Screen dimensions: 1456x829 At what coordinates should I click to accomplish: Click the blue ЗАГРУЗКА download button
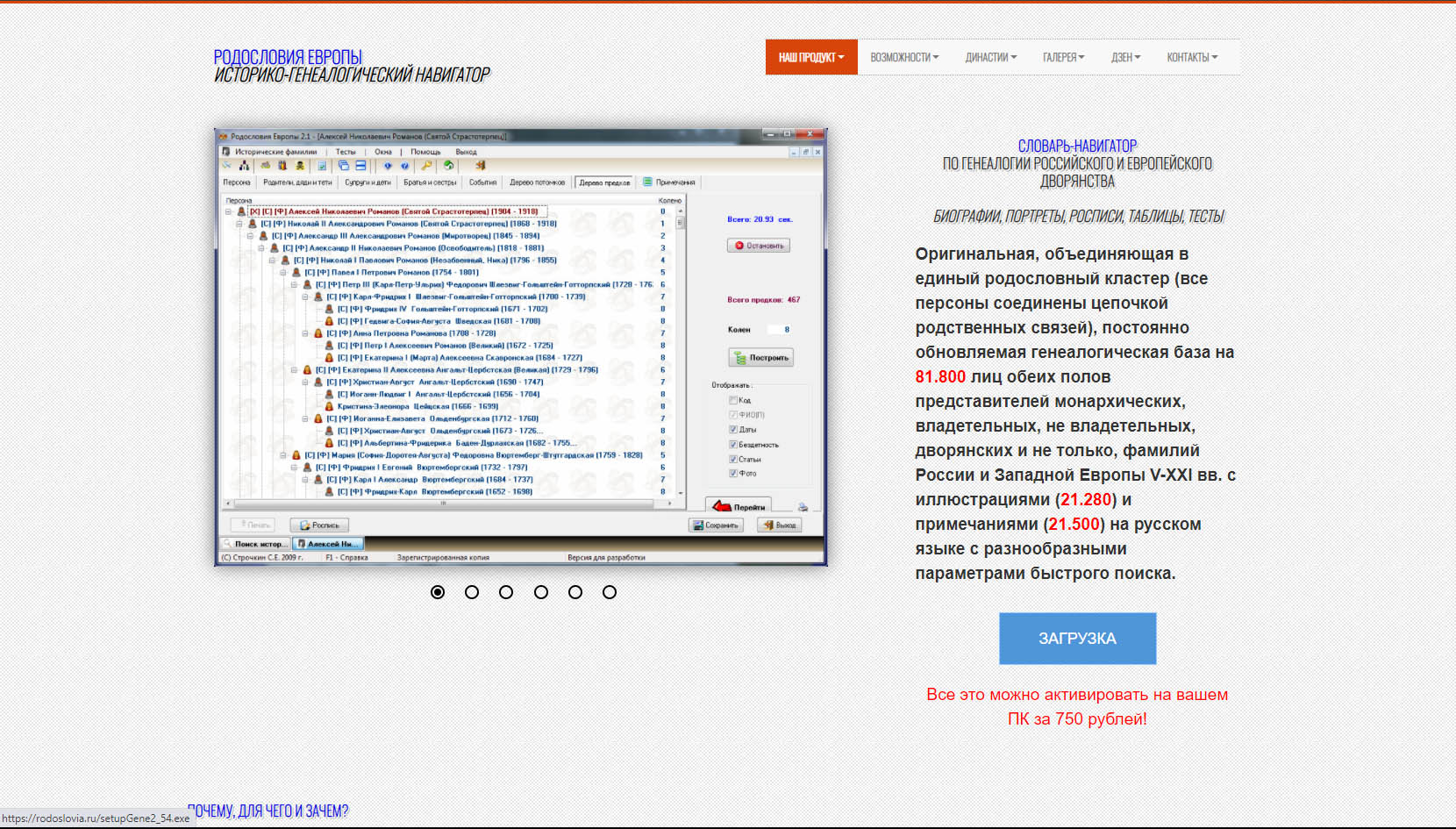click(x=1077, y=639)
